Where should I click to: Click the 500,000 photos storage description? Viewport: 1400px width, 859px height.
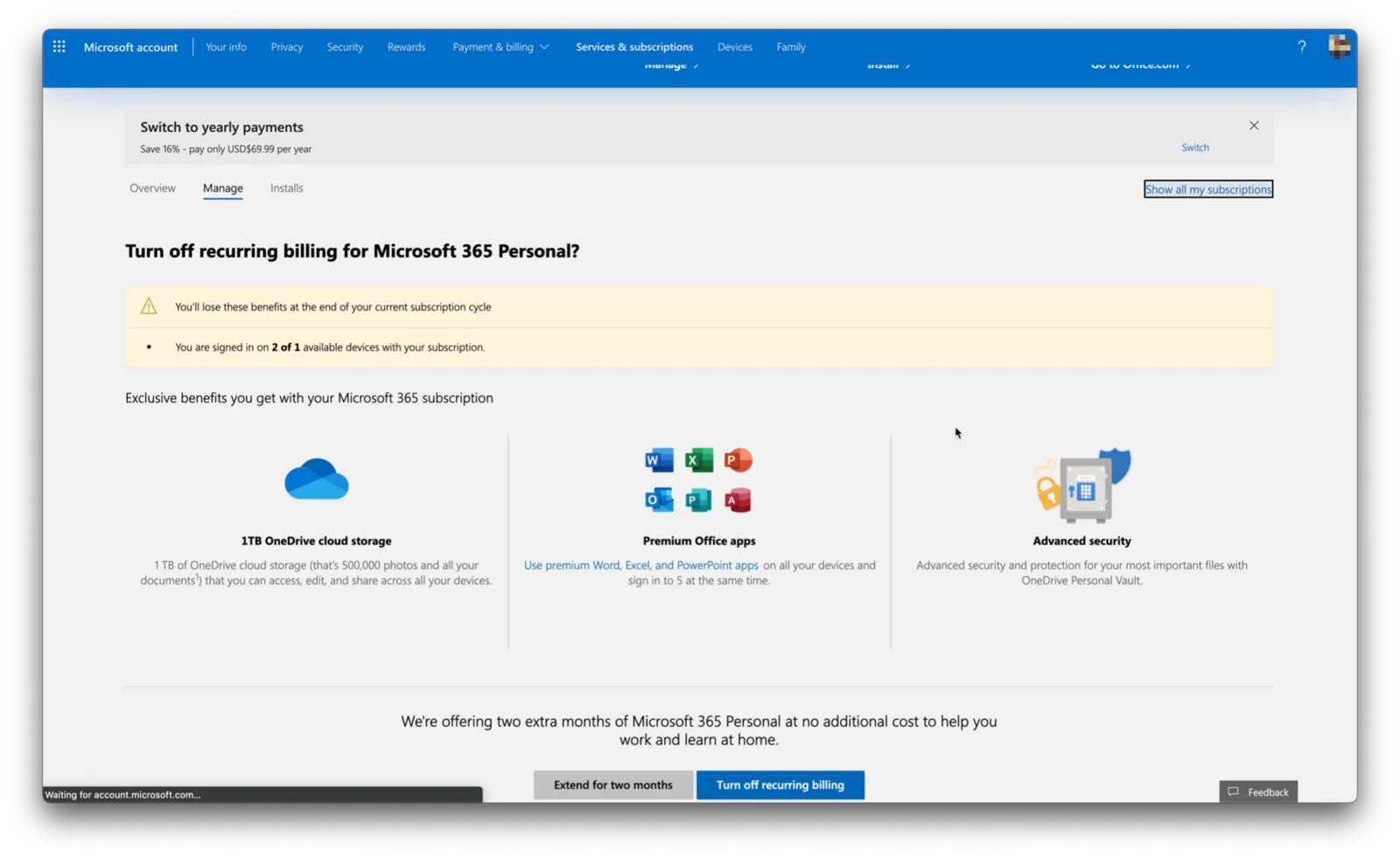[317, 573]
